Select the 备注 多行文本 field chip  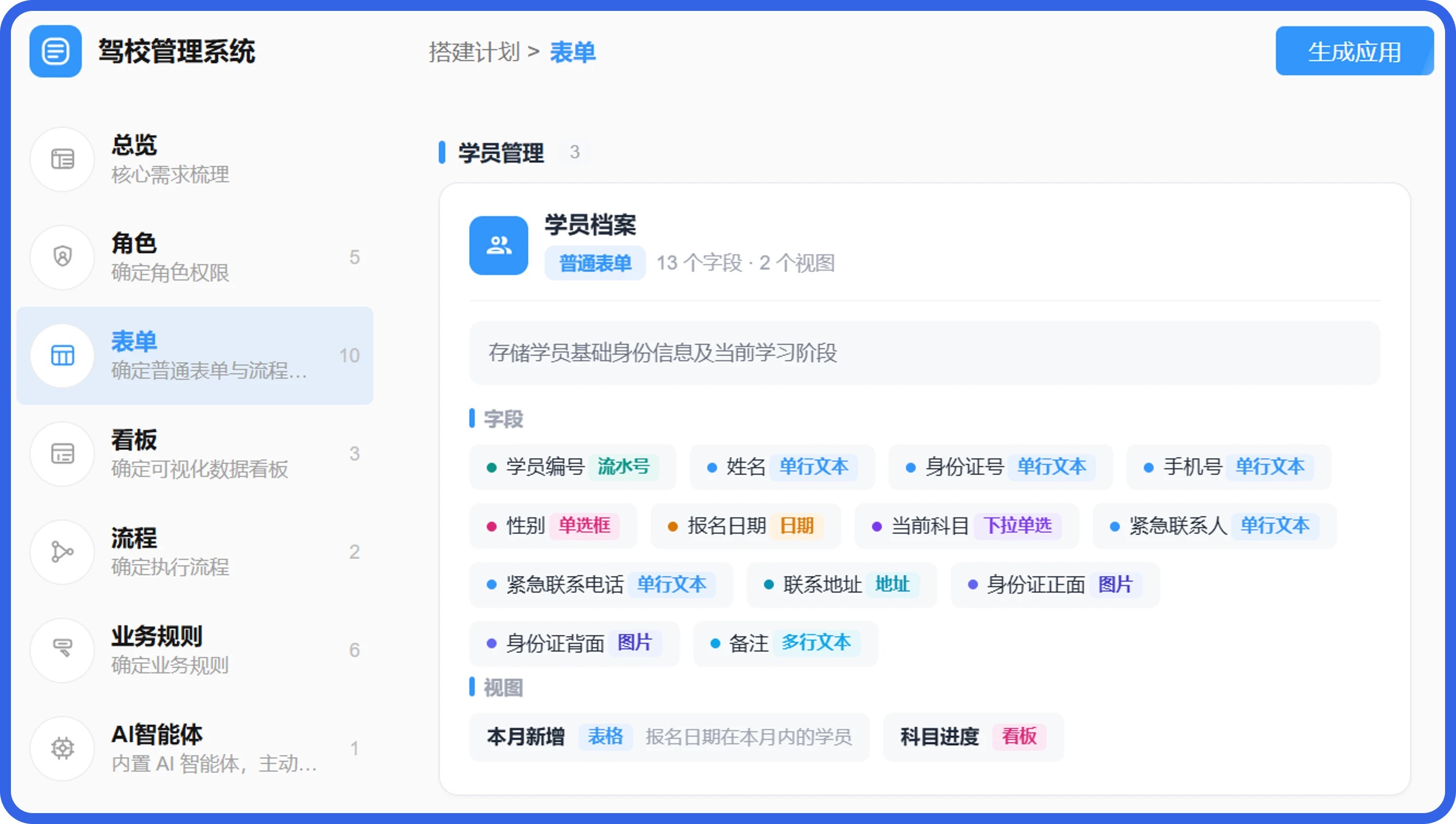point(785,643)
